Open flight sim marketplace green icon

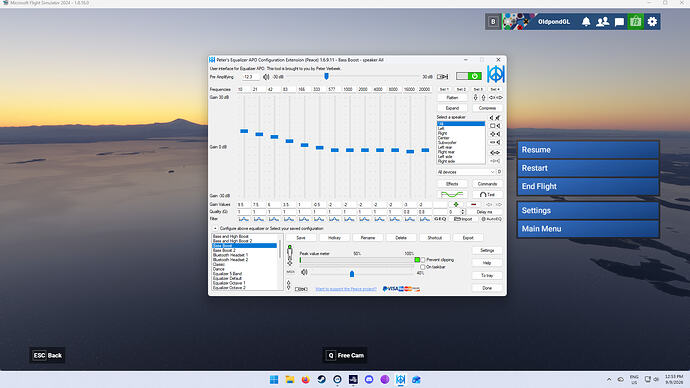(635, 22)
